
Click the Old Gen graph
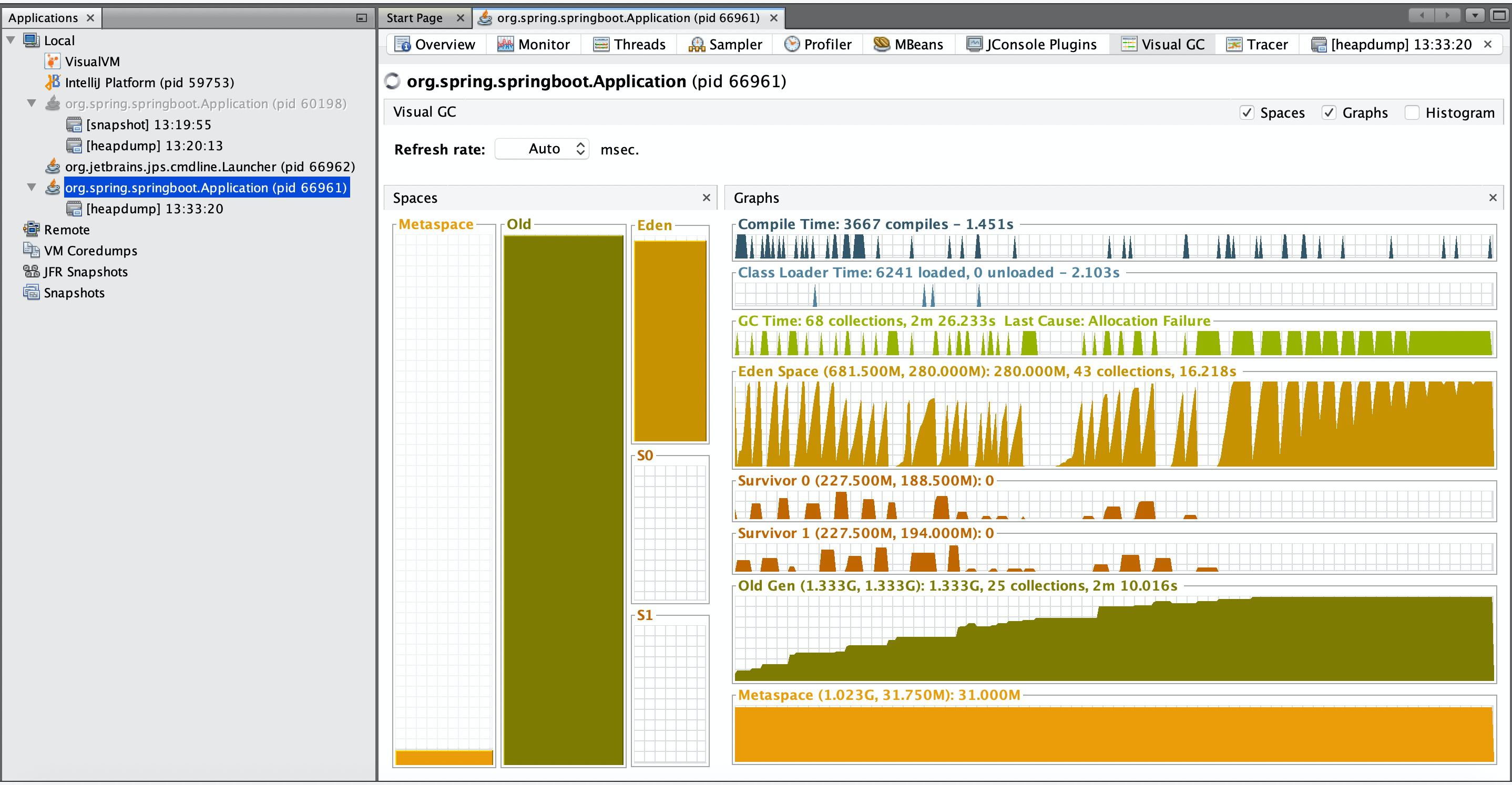point(1113,638)
